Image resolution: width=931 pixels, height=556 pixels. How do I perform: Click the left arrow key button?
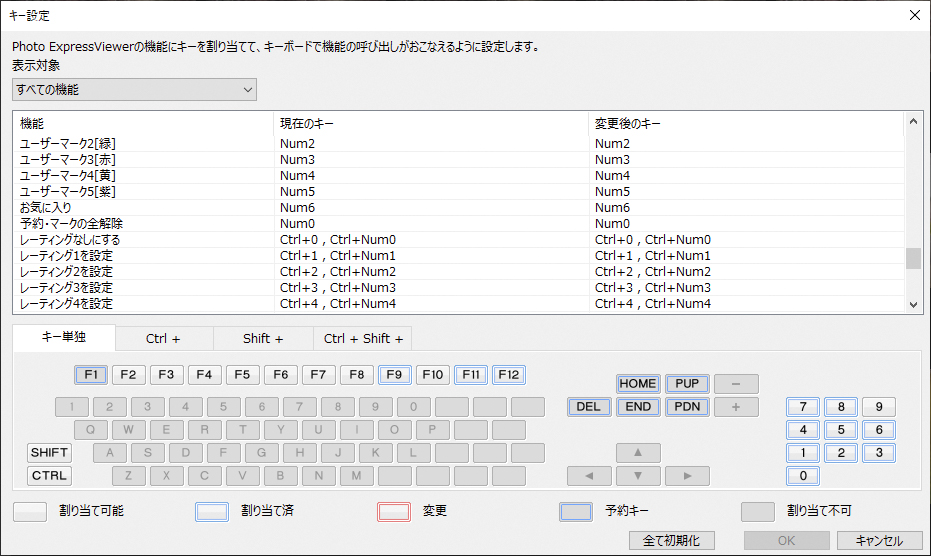coord(588,476)
